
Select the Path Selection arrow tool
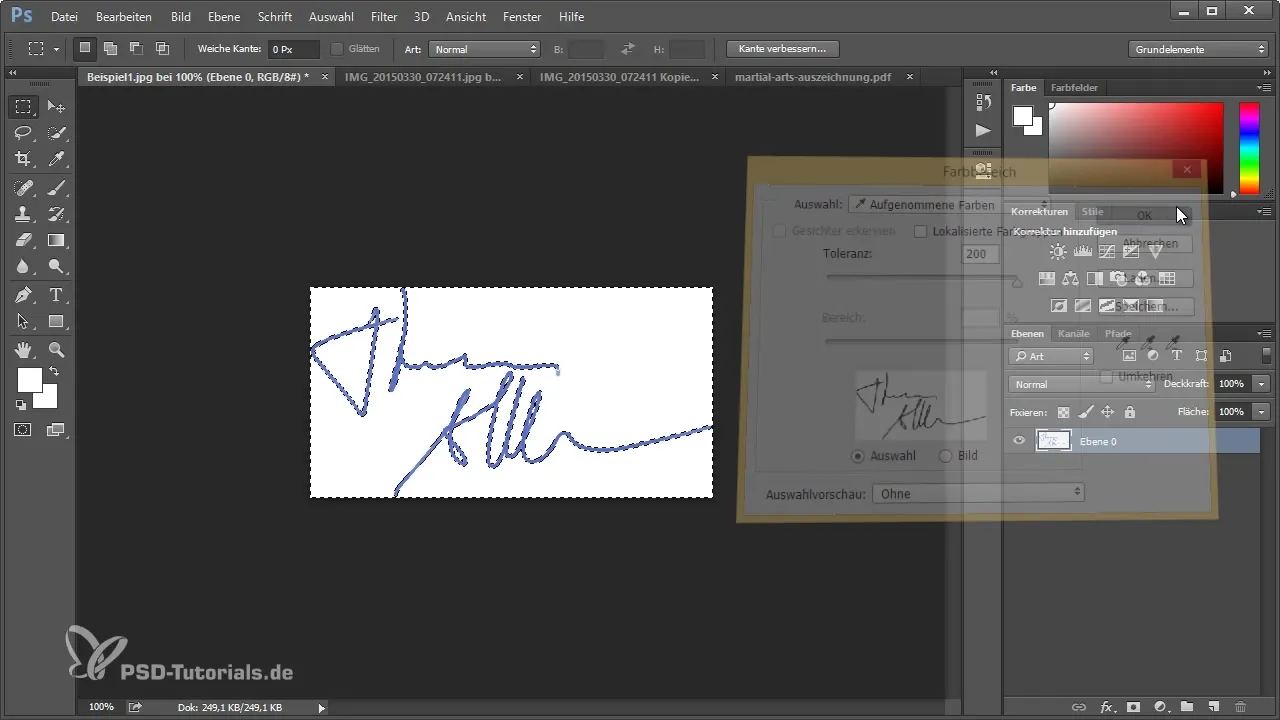click(x=24, y=321)
